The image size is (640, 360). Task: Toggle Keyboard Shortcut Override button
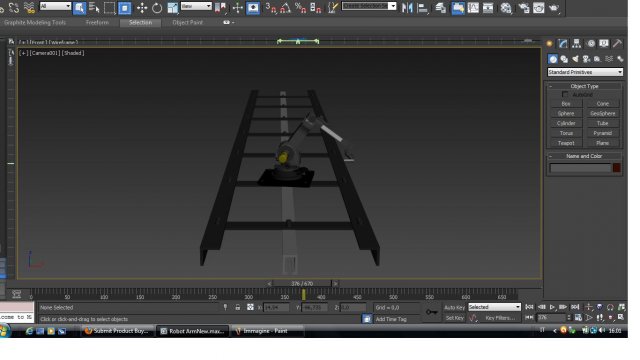click(253, 8)
